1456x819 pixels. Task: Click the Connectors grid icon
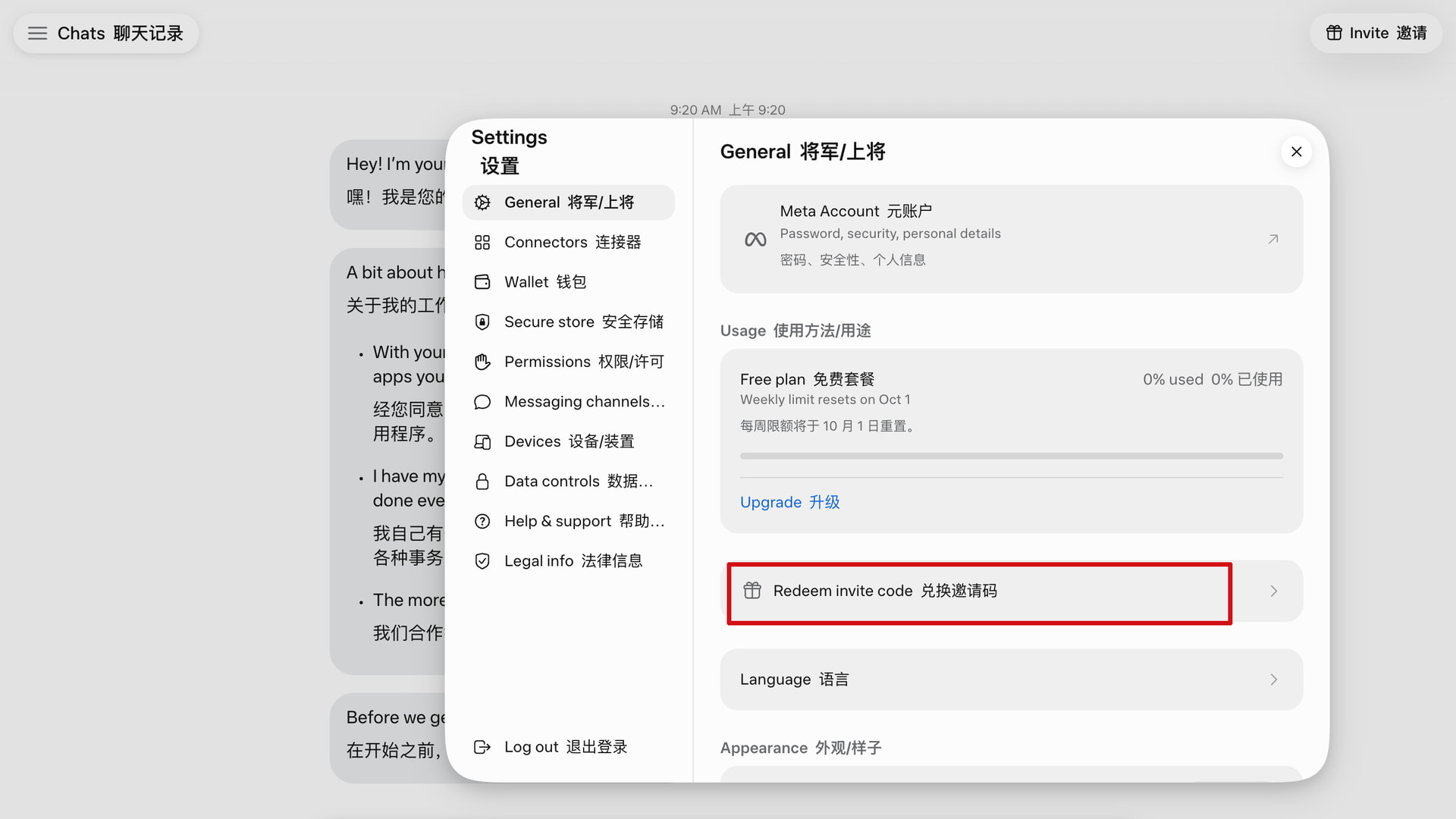pyautogui.click(x=482, y=242)
